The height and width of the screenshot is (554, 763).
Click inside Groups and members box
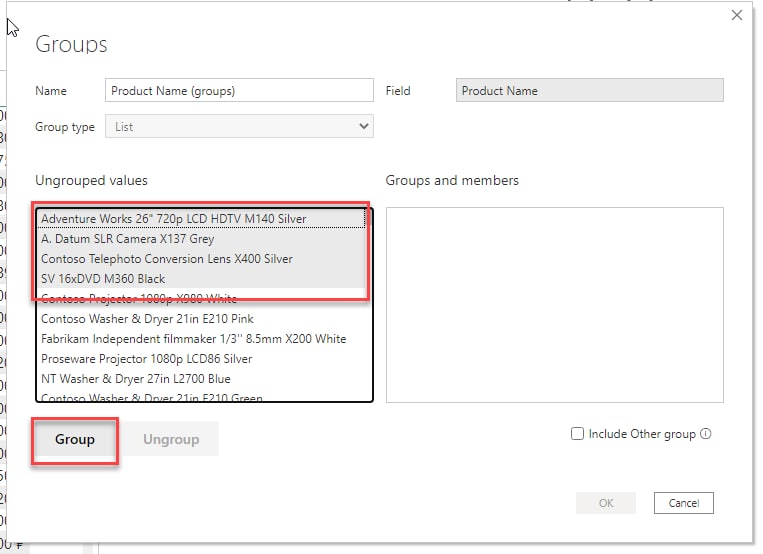[x=555, y=305]
